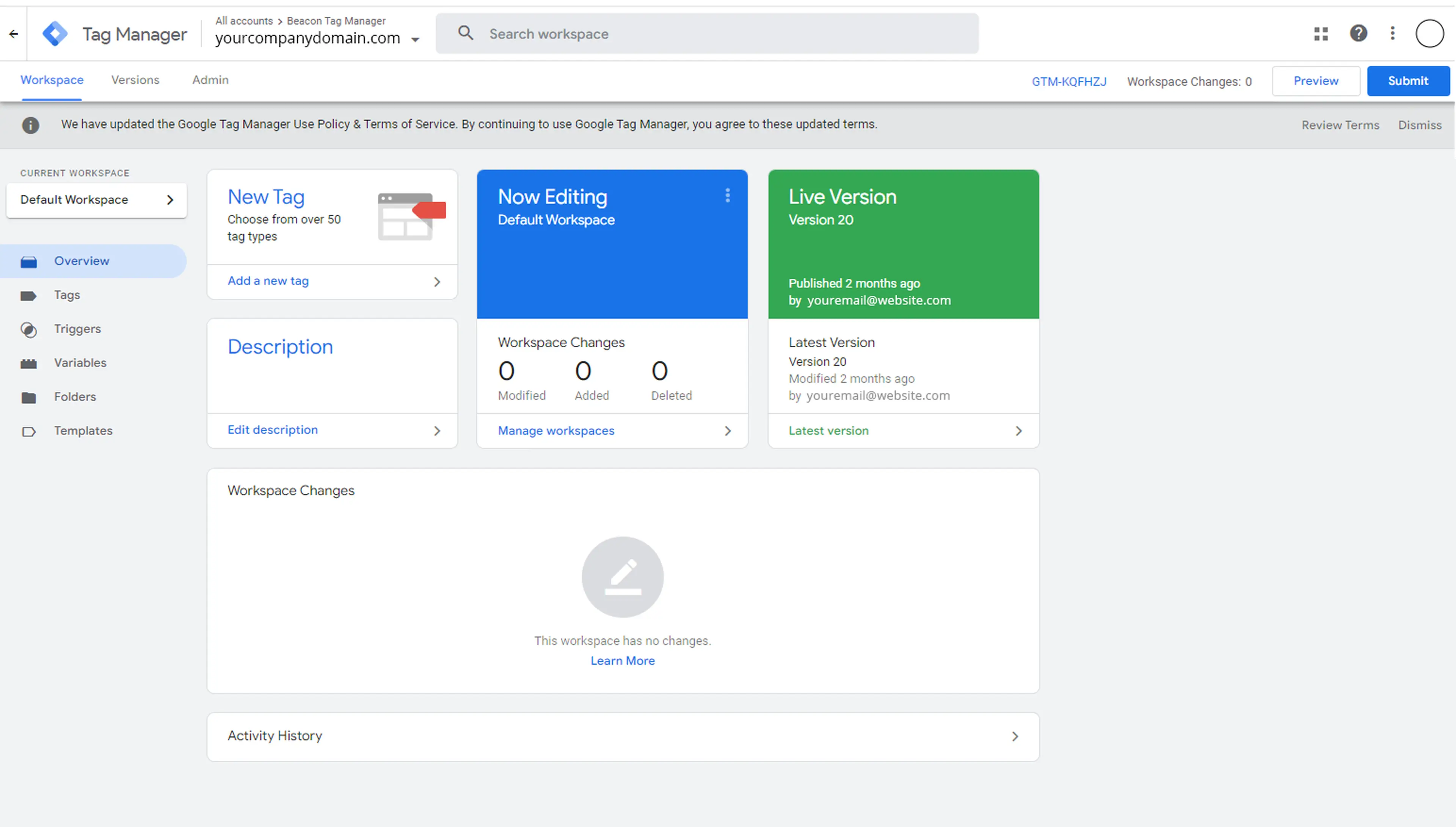Viewport: 1456px width, 827px height.
Task: Click the green Latest version link
Action: point(828,430)
